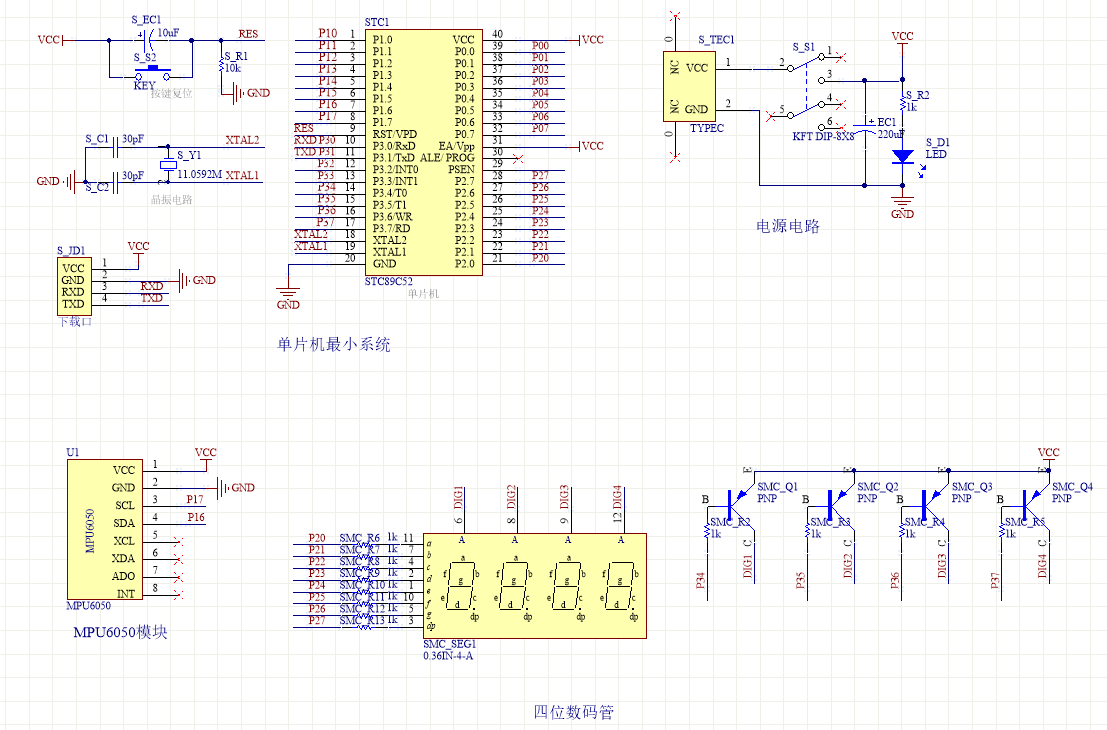Image resolution: width=1107 pixels, height=730 pixels.
Task: Click the S_TEC1 TYPEC connector block
Action: click(x=689, y=87)
